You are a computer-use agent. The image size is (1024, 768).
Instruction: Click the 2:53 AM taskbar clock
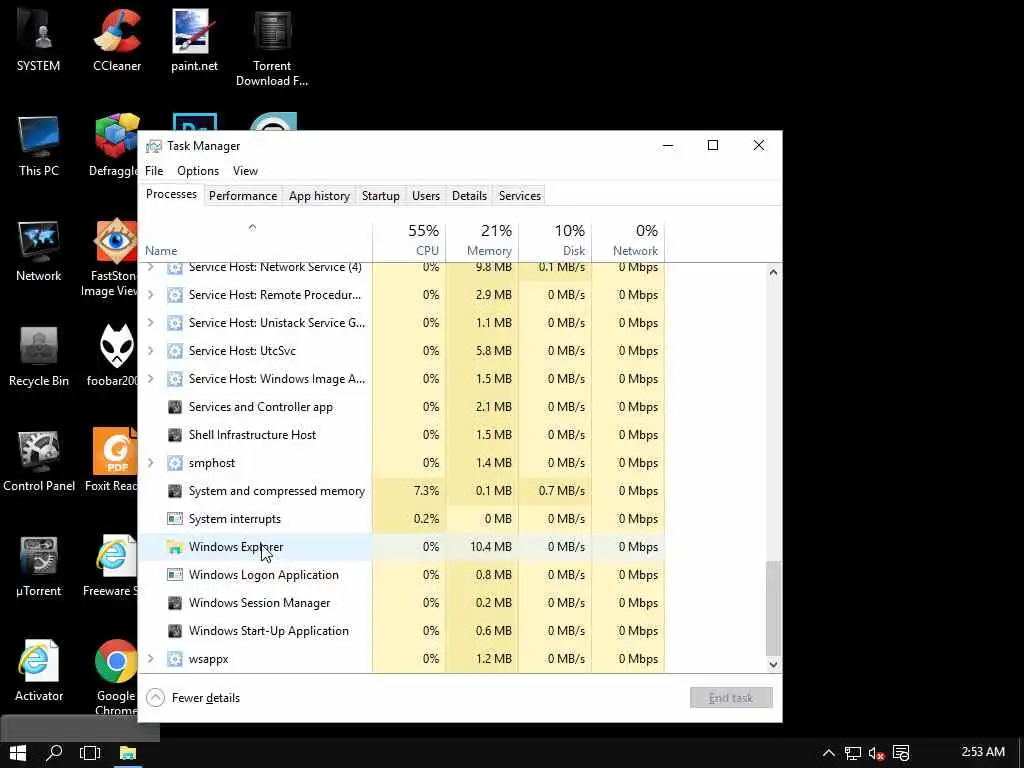click(x=983, y=752)
